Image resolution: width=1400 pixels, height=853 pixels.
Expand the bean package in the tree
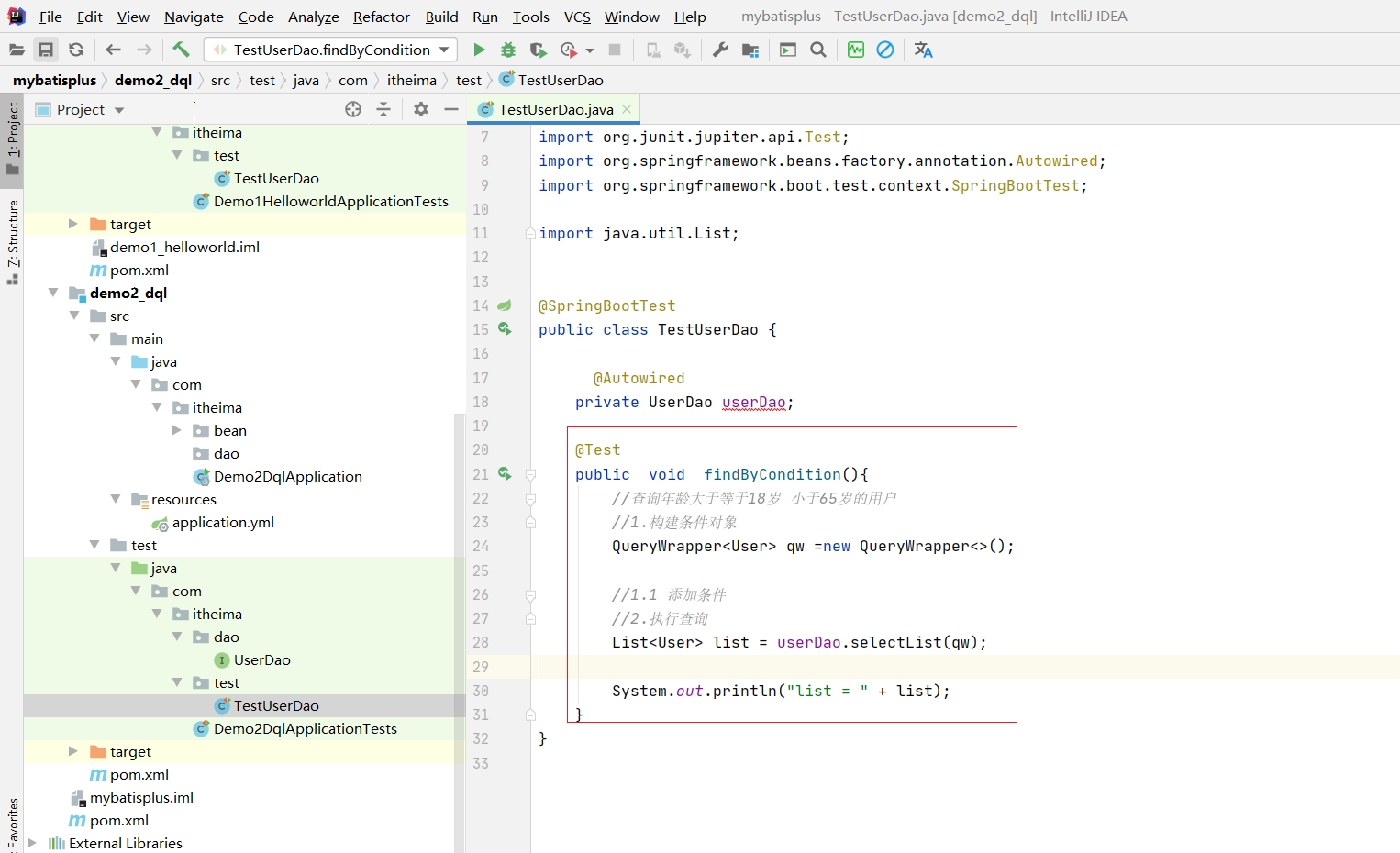177,430
